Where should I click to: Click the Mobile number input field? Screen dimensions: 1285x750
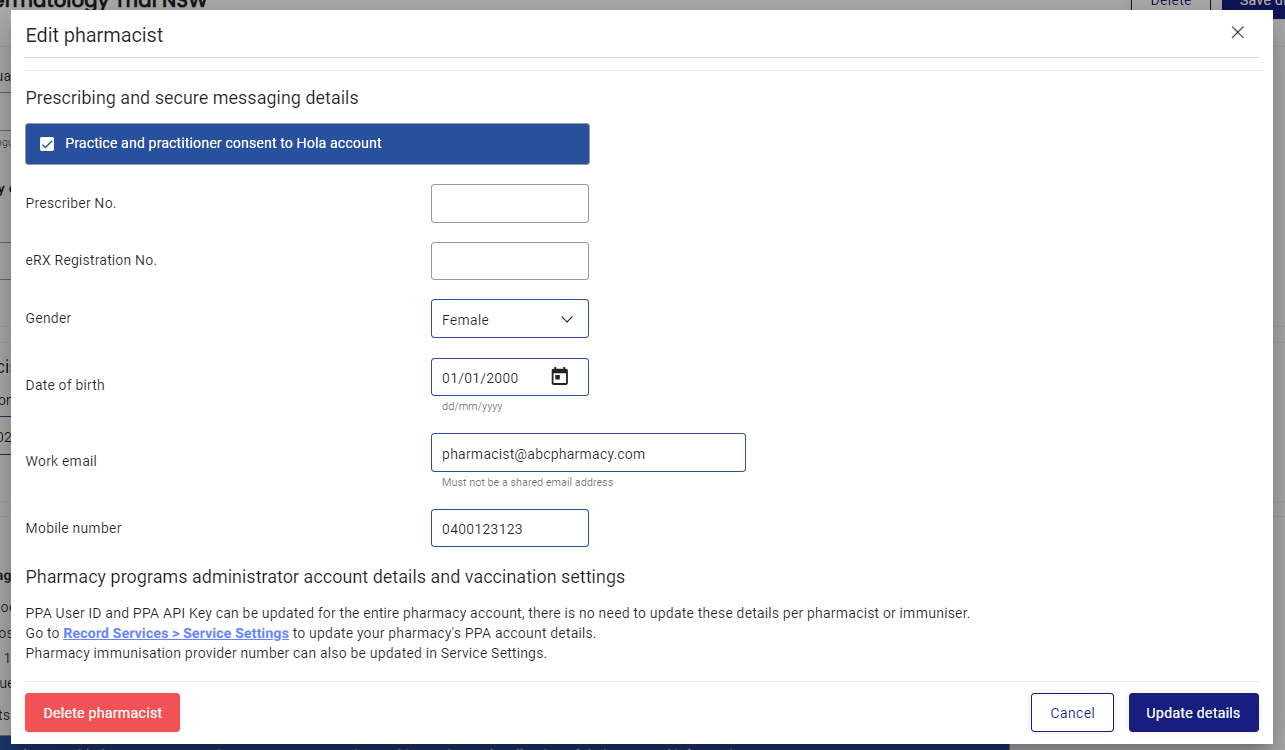pyautogui.click(x=510, y=528)
